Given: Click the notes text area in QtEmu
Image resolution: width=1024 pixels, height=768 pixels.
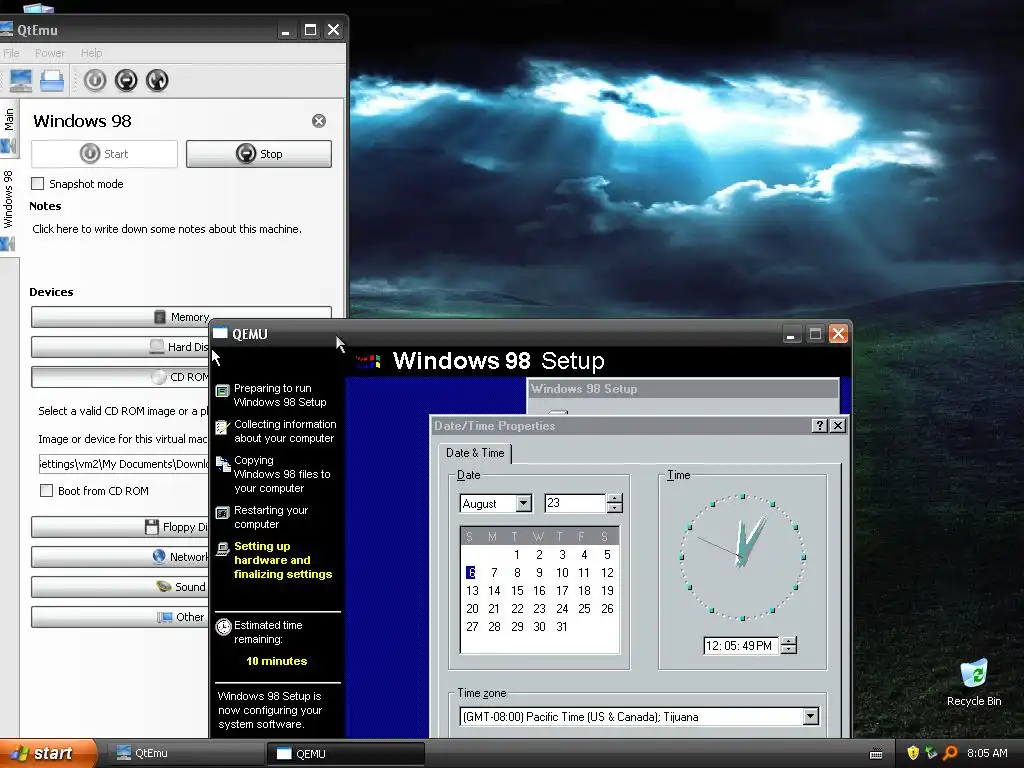Looking at the screenshot, I should click(x=167, y=229).
